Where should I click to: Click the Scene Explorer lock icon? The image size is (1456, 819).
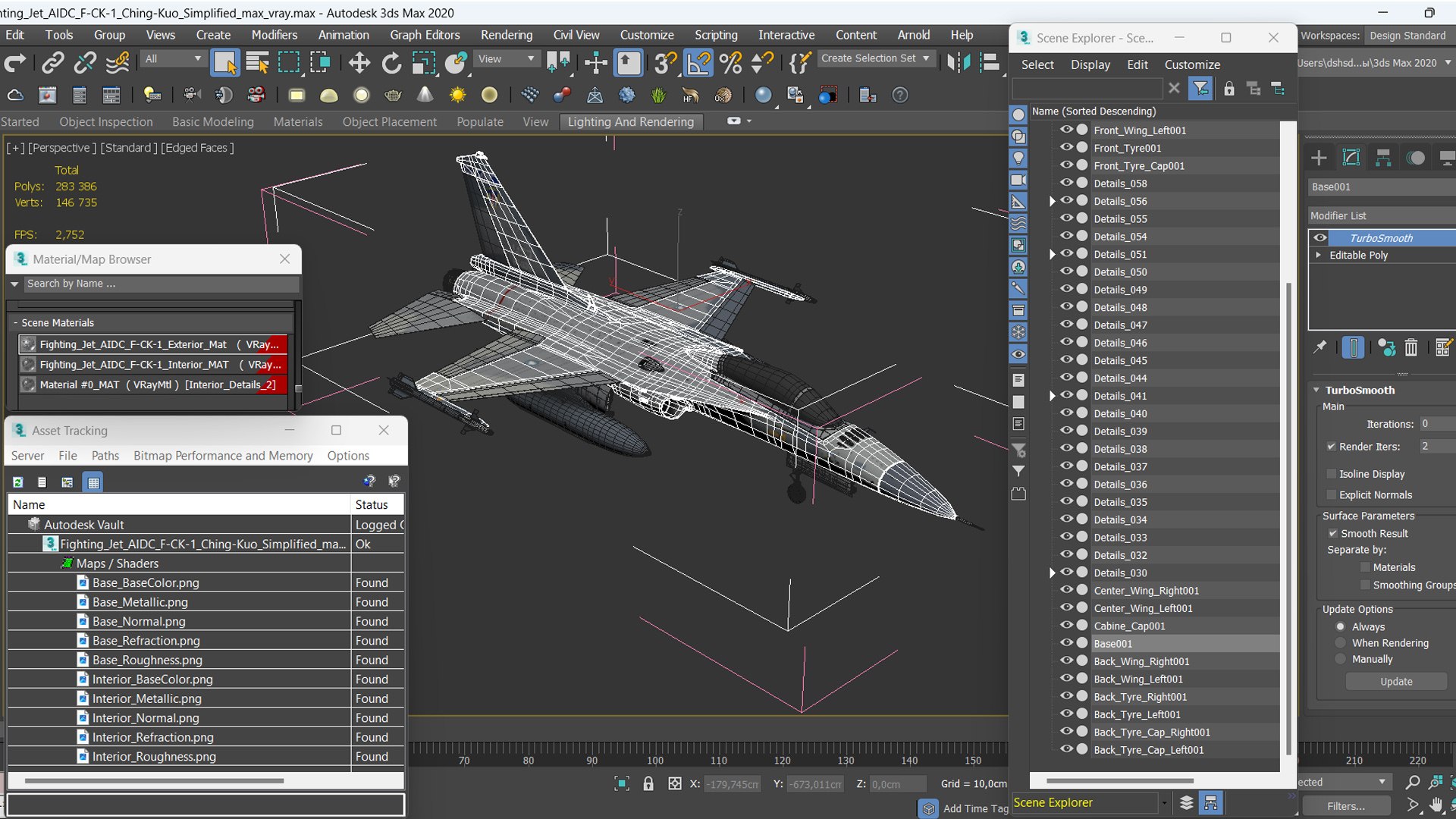pos(1228,89)
